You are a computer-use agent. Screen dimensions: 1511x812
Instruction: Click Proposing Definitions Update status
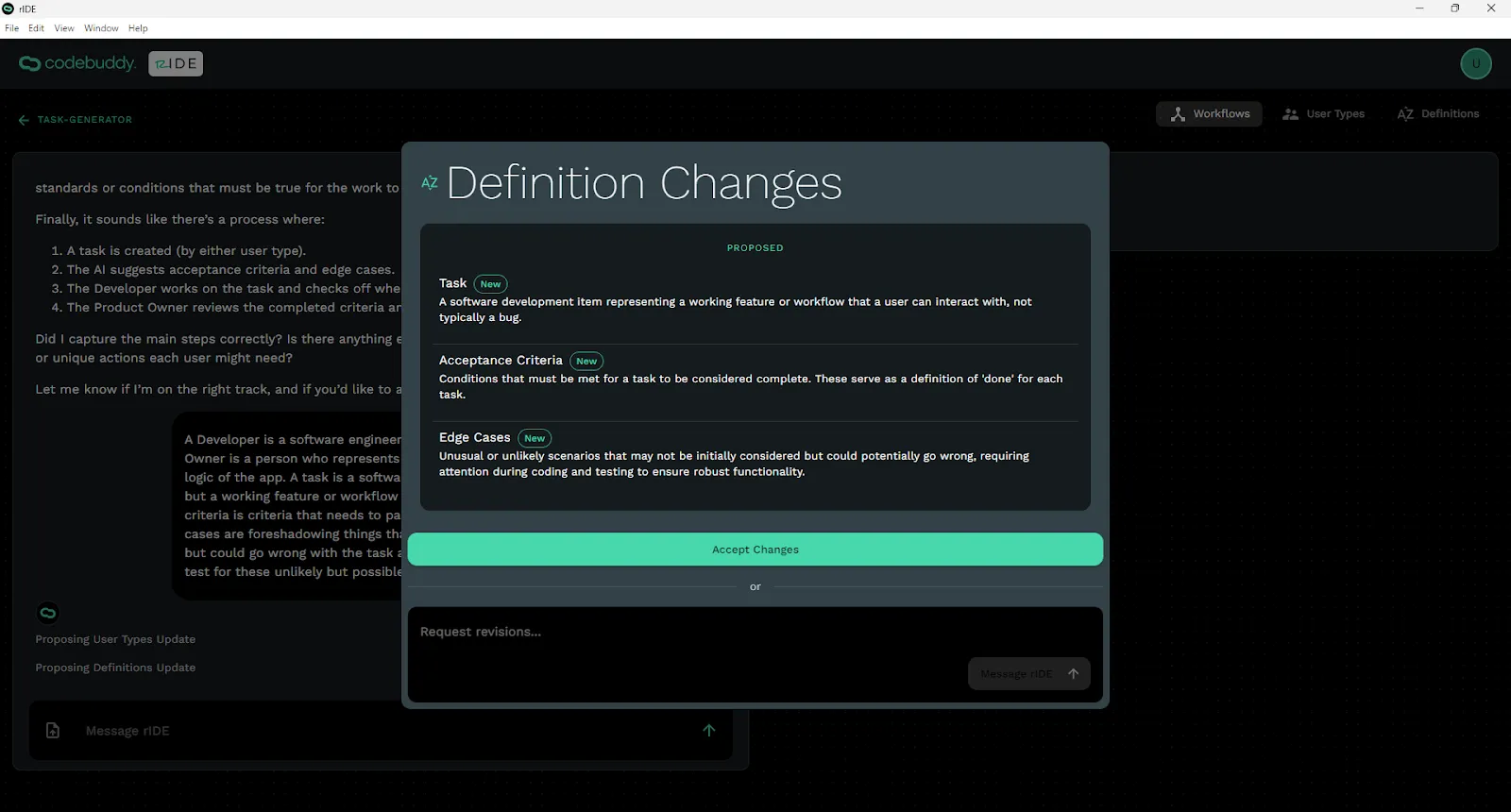115,668
